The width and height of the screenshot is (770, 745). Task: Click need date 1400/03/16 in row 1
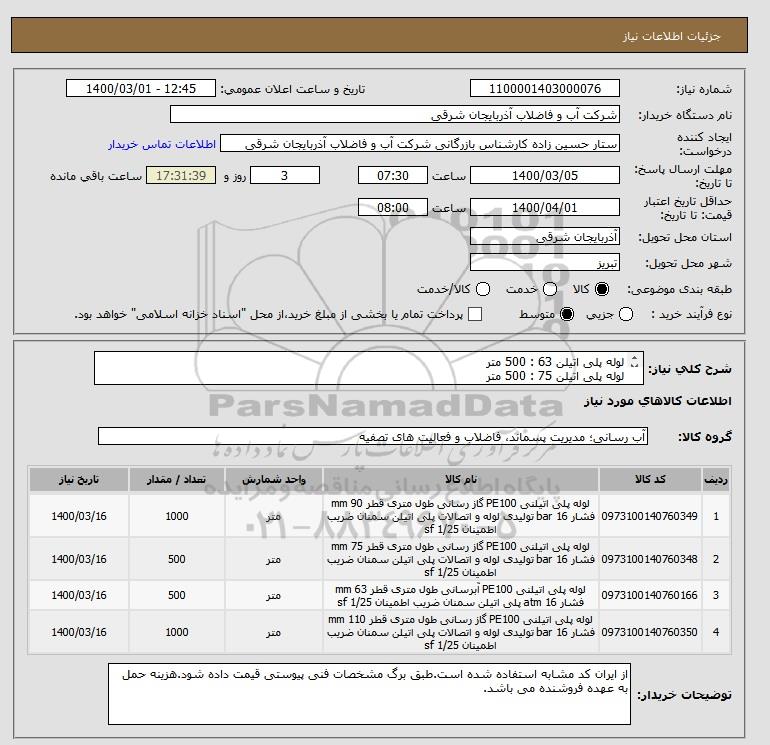(x=79, y=516)
